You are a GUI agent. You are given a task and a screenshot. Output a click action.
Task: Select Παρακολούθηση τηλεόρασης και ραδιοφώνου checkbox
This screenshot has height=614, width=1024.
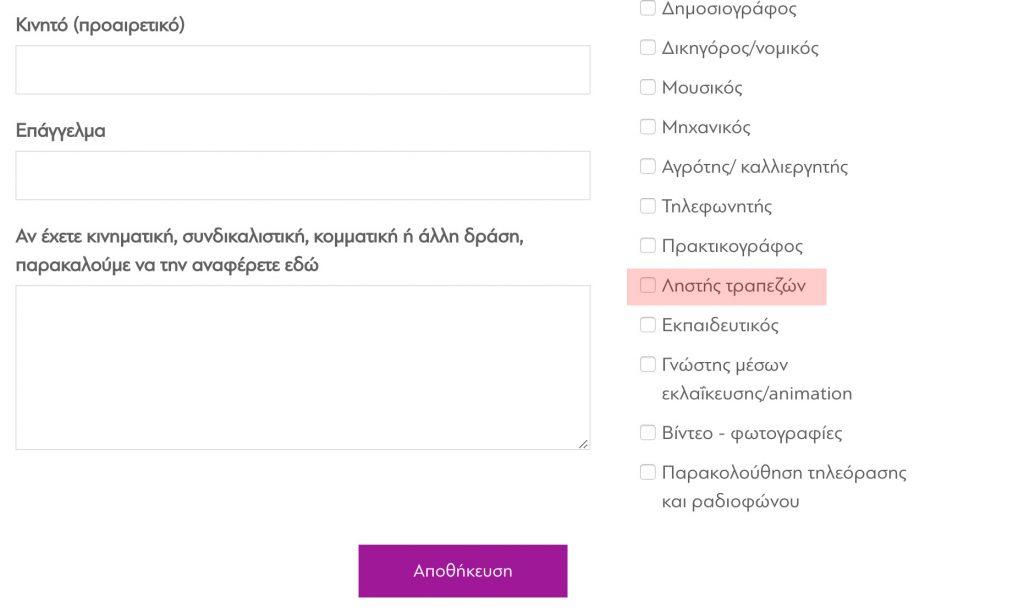tap(647, 472)
